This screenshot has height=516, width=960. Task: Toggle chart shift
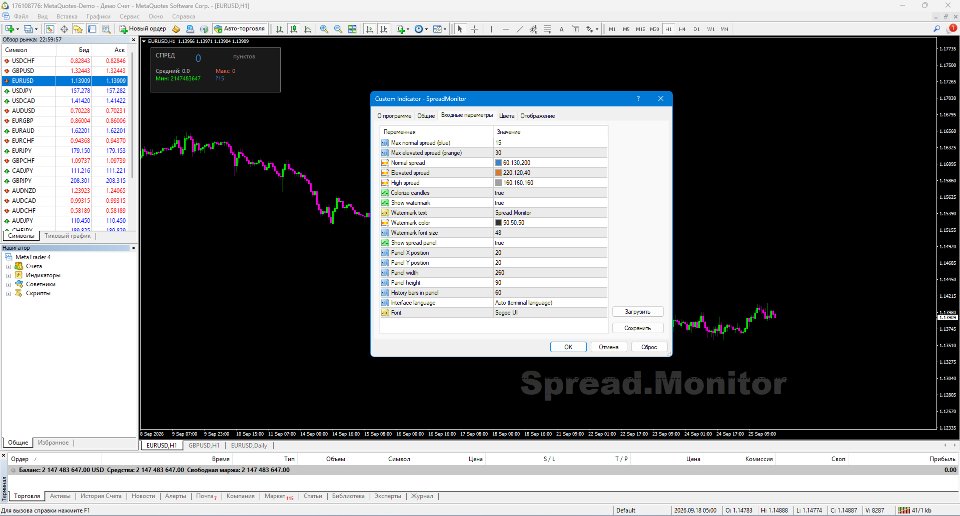383,29
